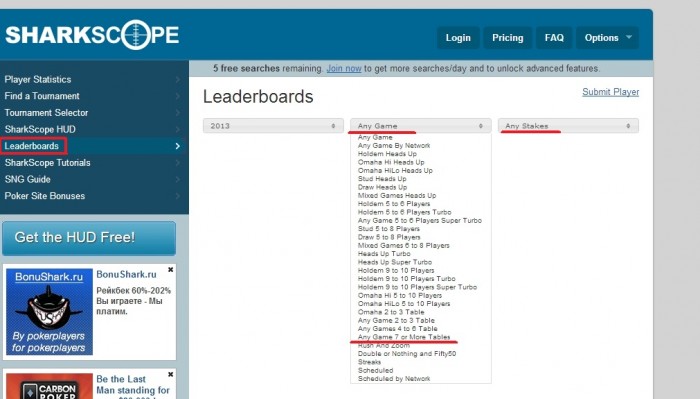The height and width of the screenshot is (399, 700).
Task: Select 'Holdem Heads Up' option
Action: (x=387, y=154)
